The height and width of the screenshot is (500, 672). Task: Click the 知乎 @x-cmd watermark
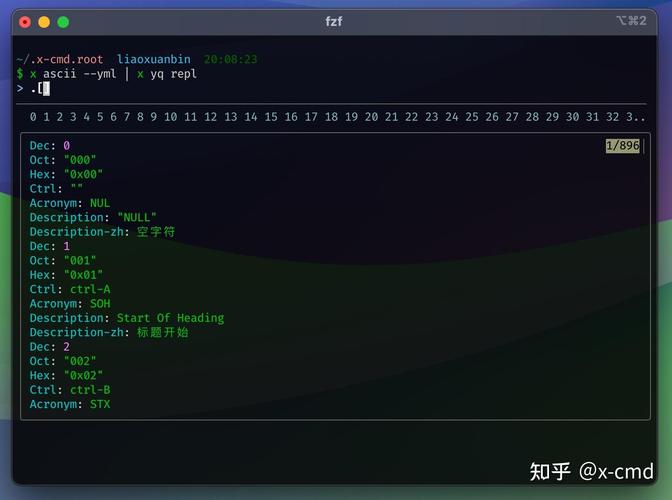coord(591,471)
